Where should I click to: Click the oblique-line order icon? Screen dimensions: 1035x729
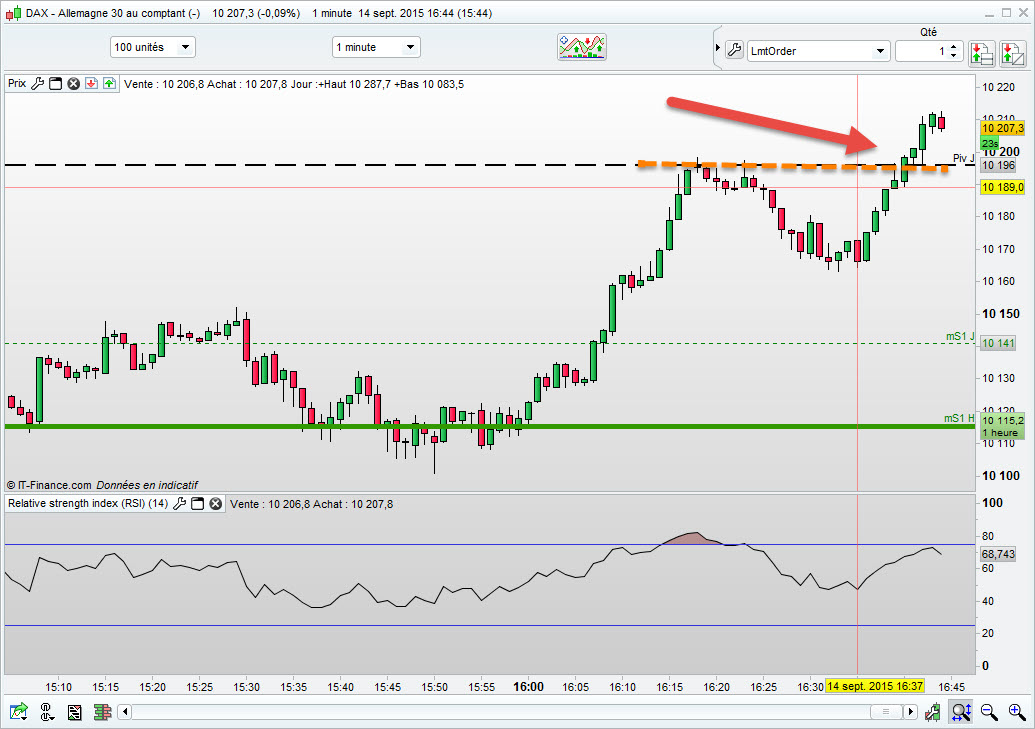click(1012, 53)
